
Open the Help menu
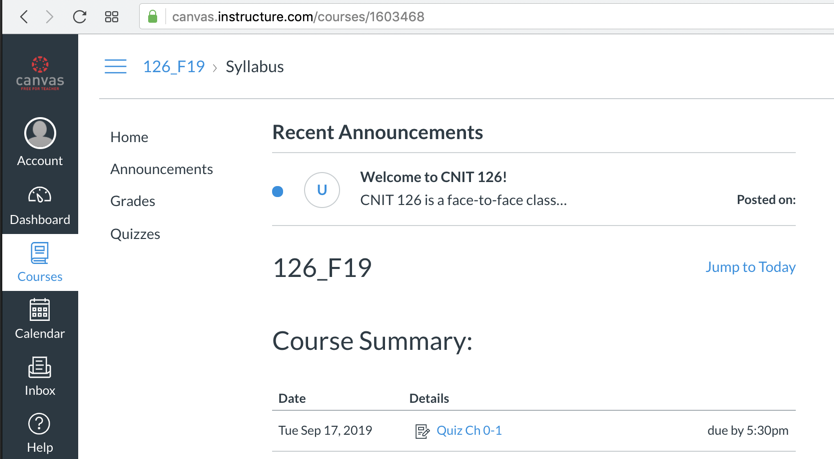tap(40, 433)
